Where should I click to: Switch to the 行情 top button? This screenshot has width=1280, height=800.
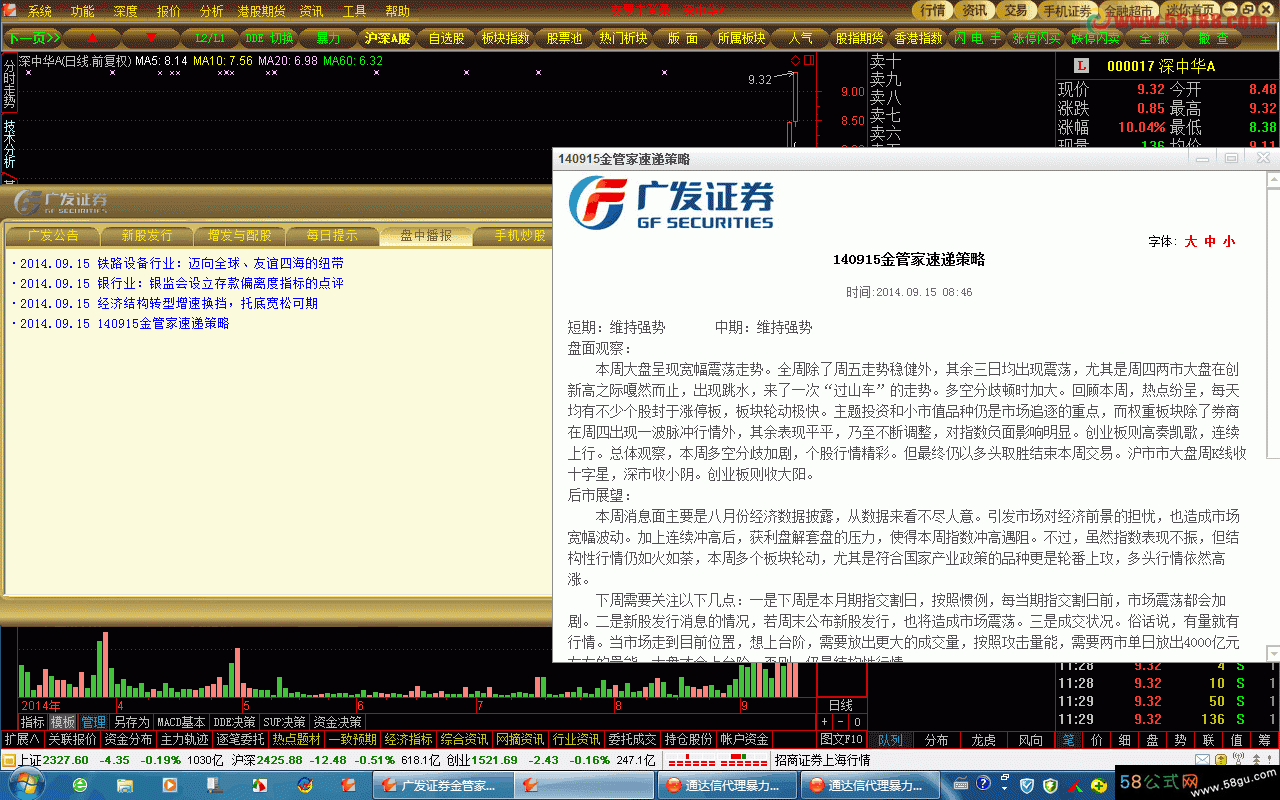pos(932,10)
